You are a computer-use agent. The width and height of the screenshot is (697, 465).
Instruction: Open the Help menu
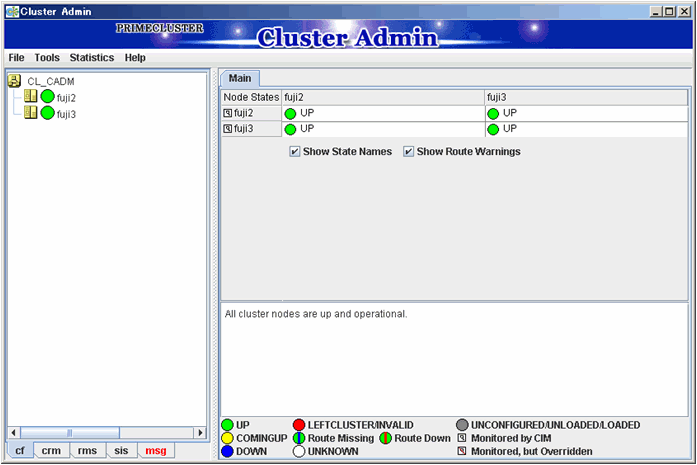click(x=135, y=58)
